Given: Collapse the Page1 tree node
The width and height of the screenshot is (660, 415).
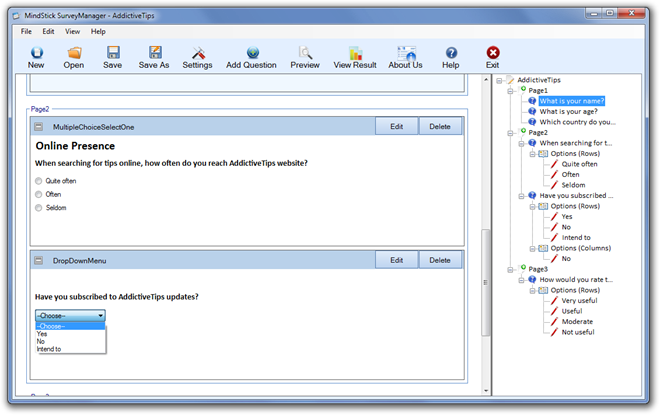Looking at the screenshot, I should [x=510, y=91].
